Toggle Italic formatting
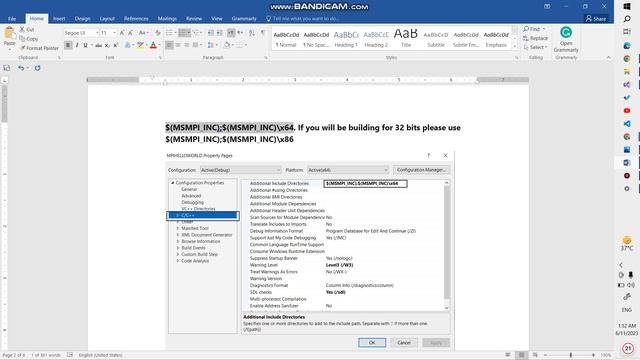The image size is (640, 360). [77, 45]
